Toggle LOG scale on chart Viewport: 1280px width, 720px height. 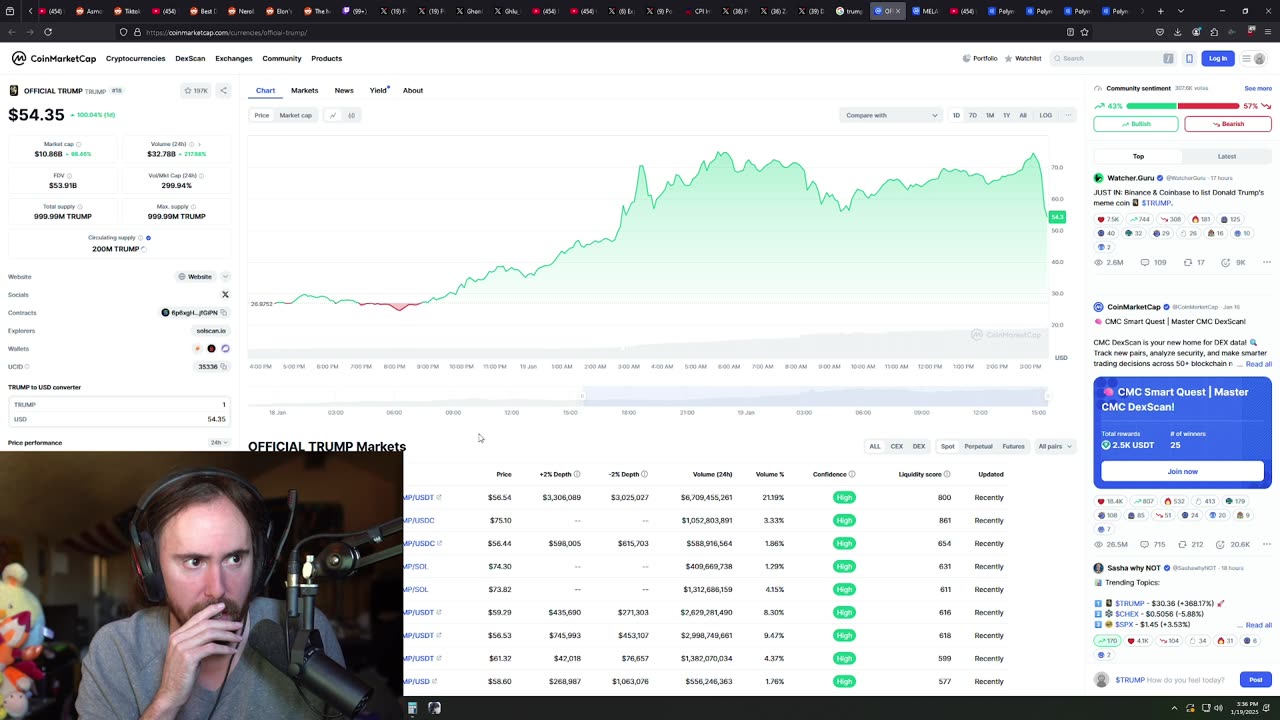click(x=1045, y=115)
